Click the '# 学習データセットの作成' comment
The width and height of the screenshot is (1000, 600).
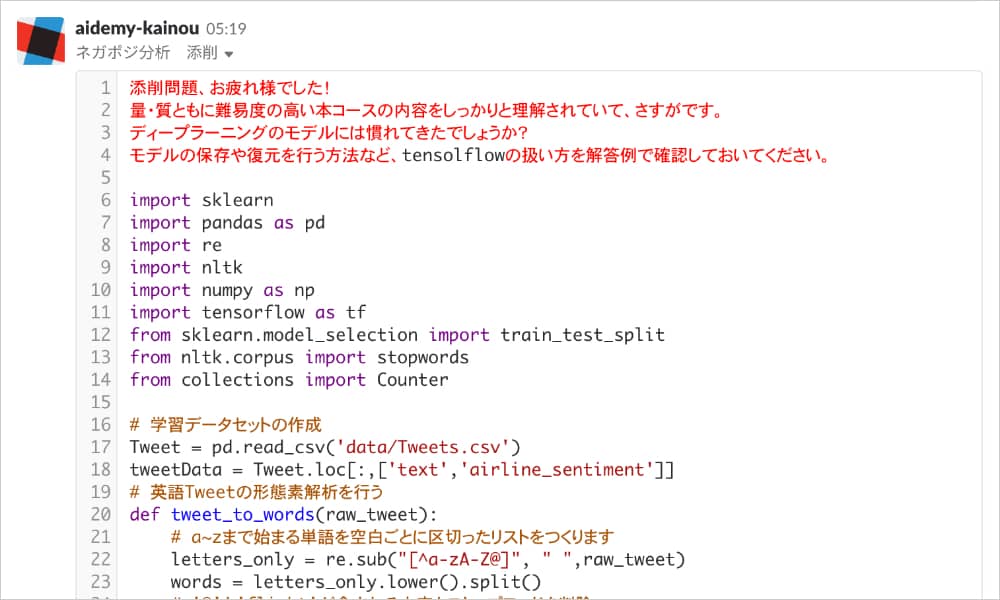coord(225,424)
